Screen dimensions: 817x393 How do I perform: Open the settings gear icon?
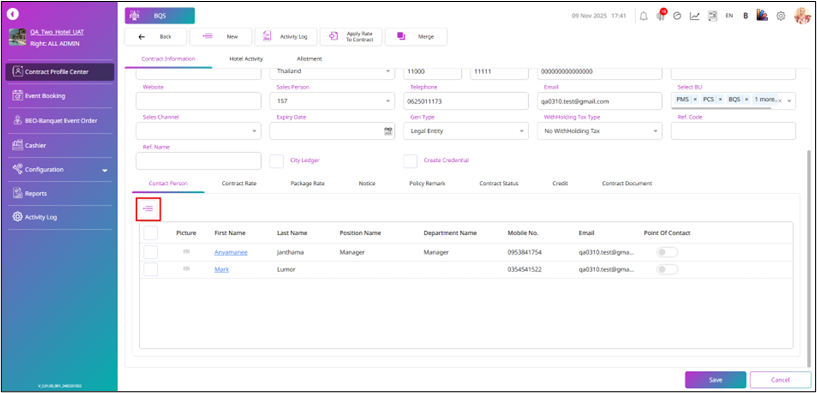click(781, 16)
